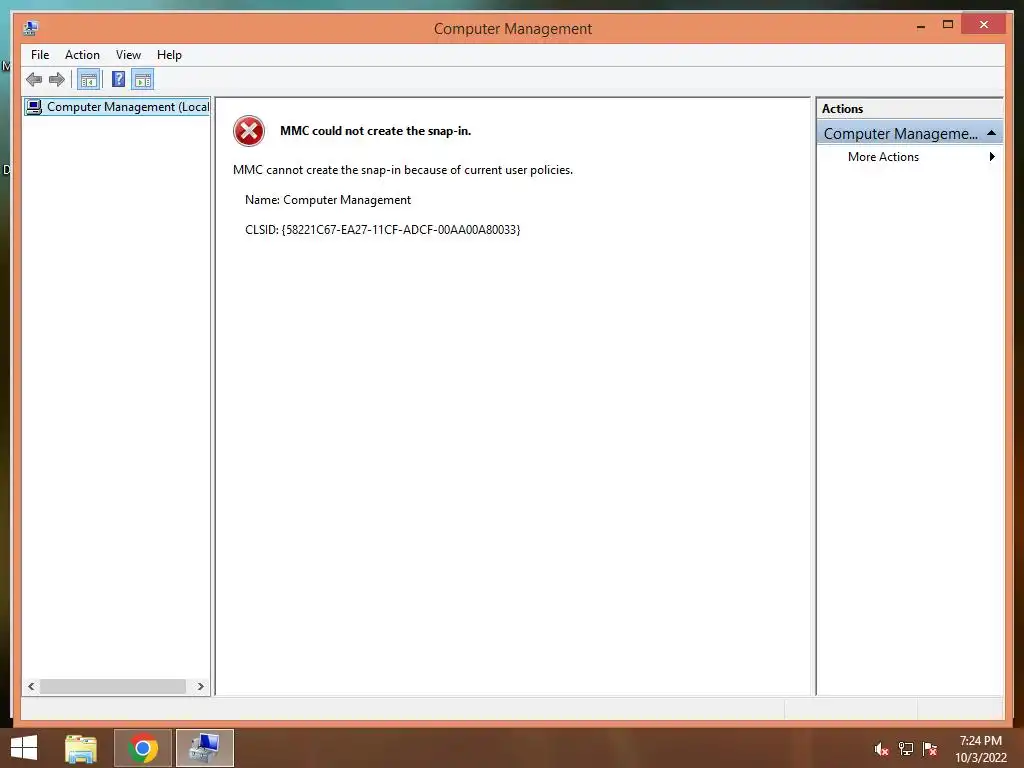Open the Windows Start button
This screenshot has height=768, width=1024.
(x=24, y=748)
